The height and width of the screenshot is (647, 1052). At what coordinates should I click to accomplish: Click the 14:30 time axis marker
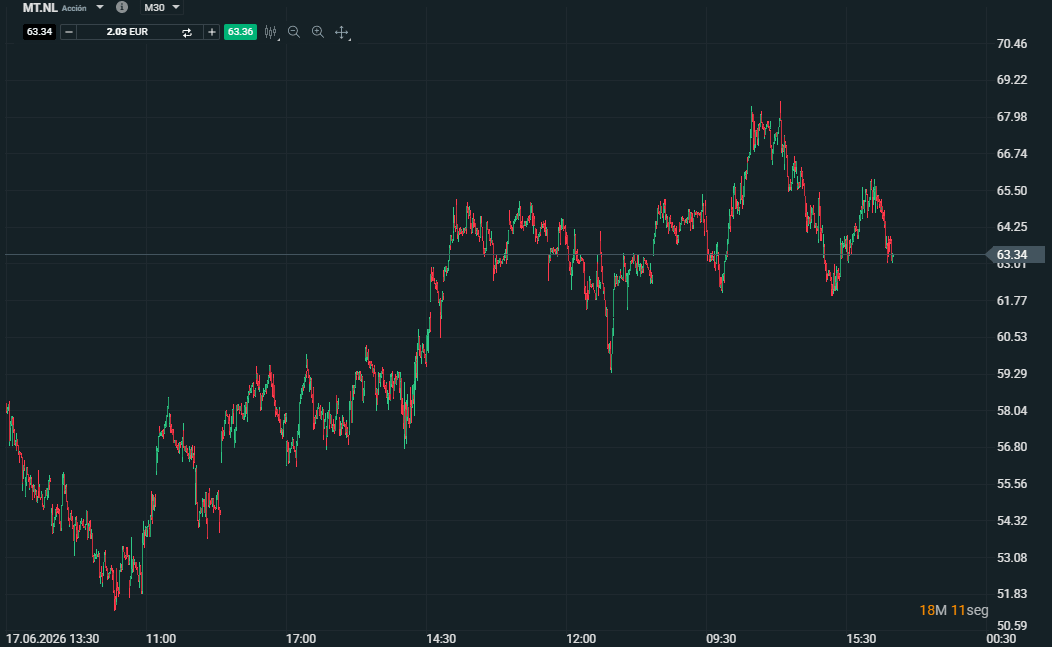tap(441, 638)
